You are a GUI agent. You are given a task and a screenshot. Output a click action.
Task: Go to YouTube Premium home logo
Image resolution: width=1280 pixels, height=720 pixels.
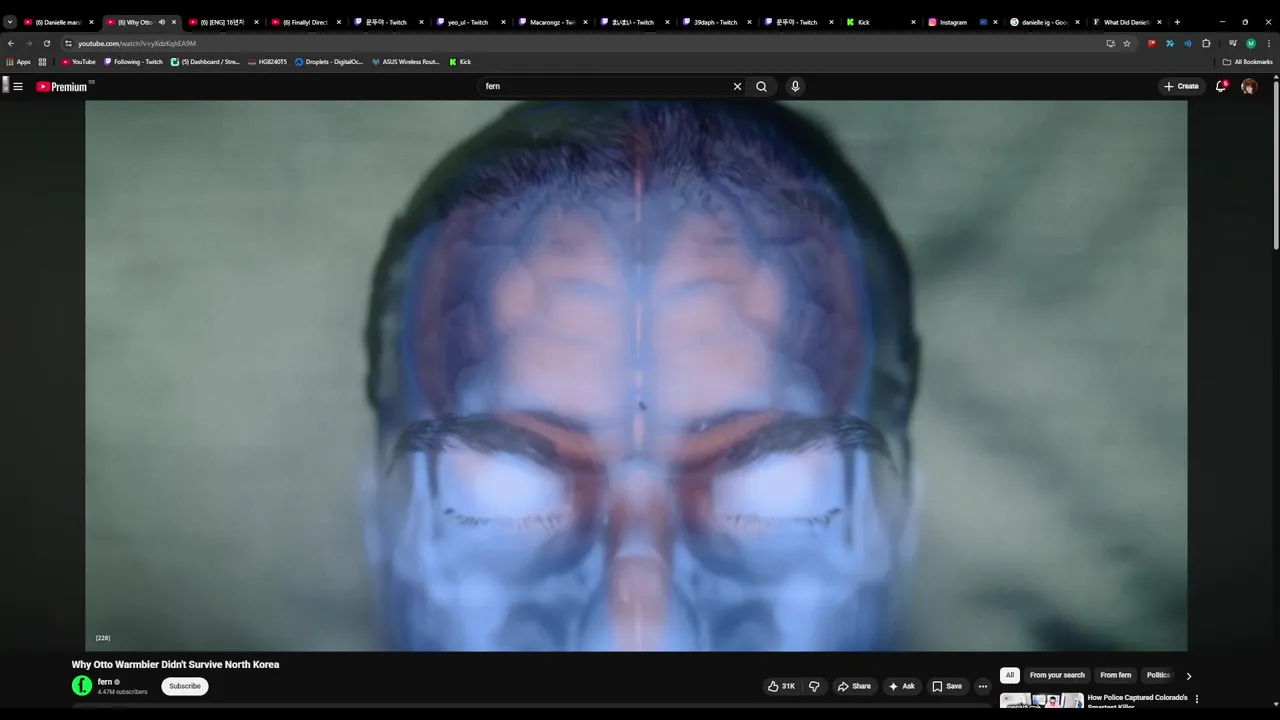pos(62,87)
